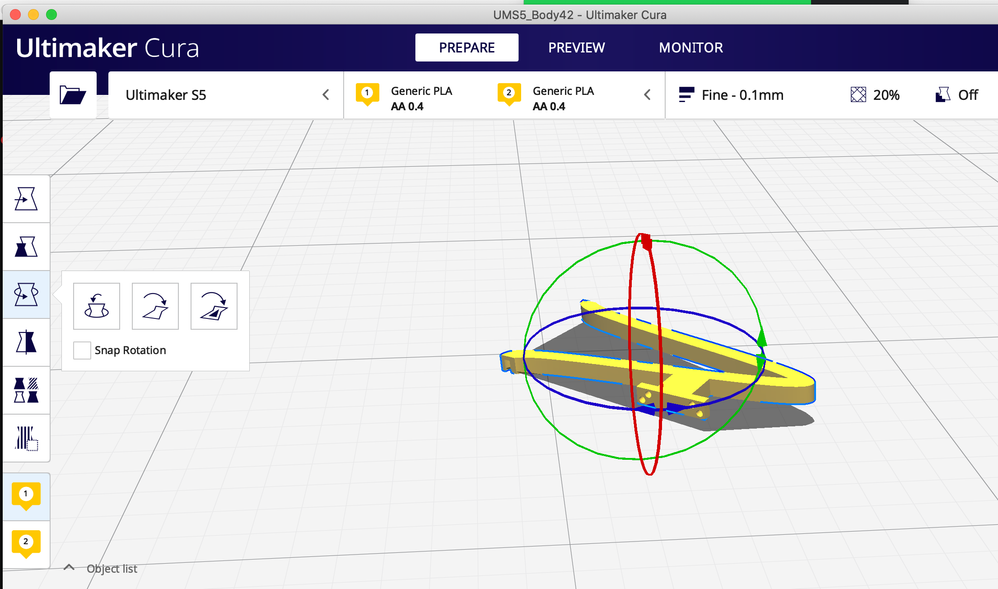
Task: Switch to the MONITOR stage tab
Action: point(691,48)
